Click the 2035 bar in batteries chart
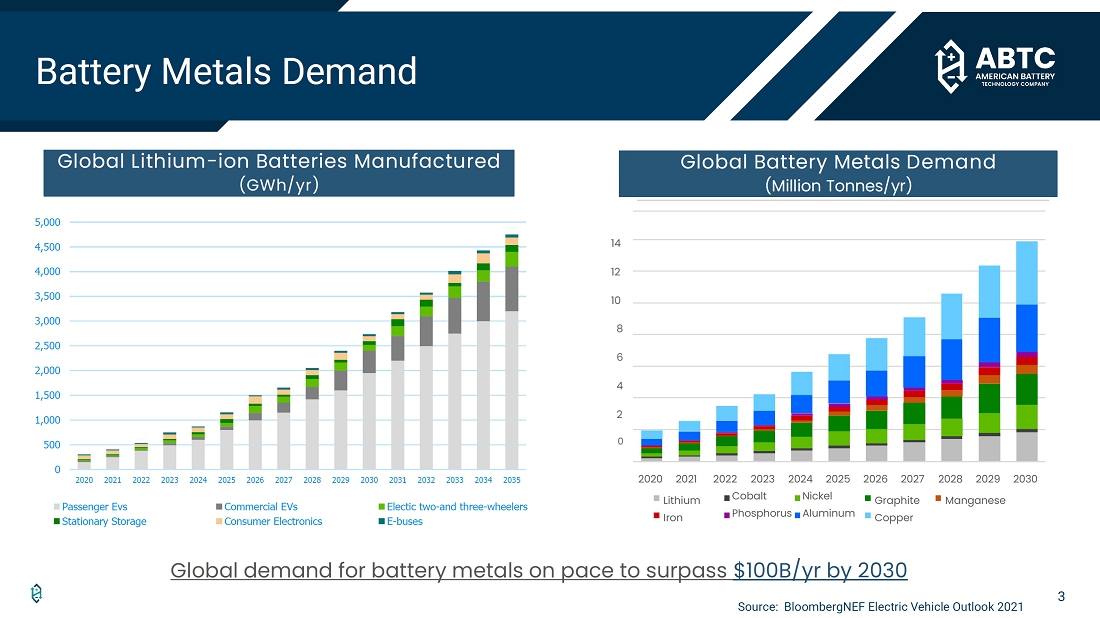Screen dimensions: 1100x618 point(512,352)
